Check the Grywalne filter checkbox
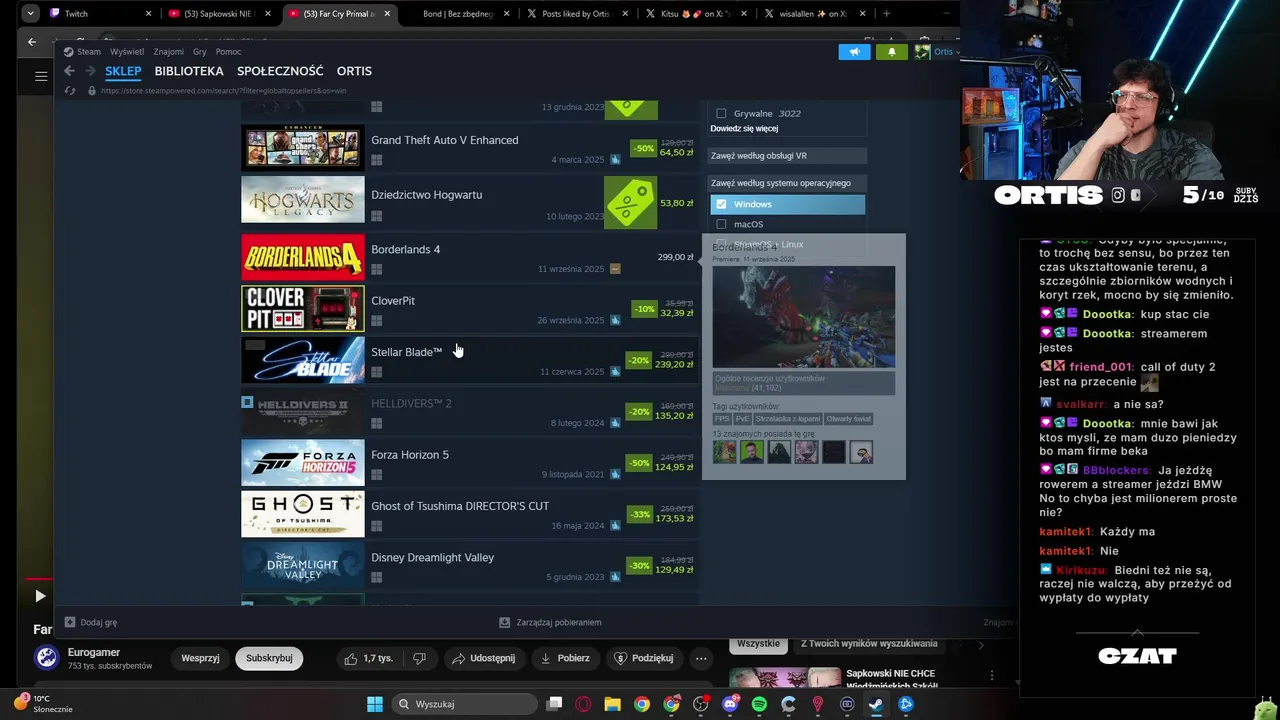The height and width of the screenshot is (720, 1280). (721, 113)
